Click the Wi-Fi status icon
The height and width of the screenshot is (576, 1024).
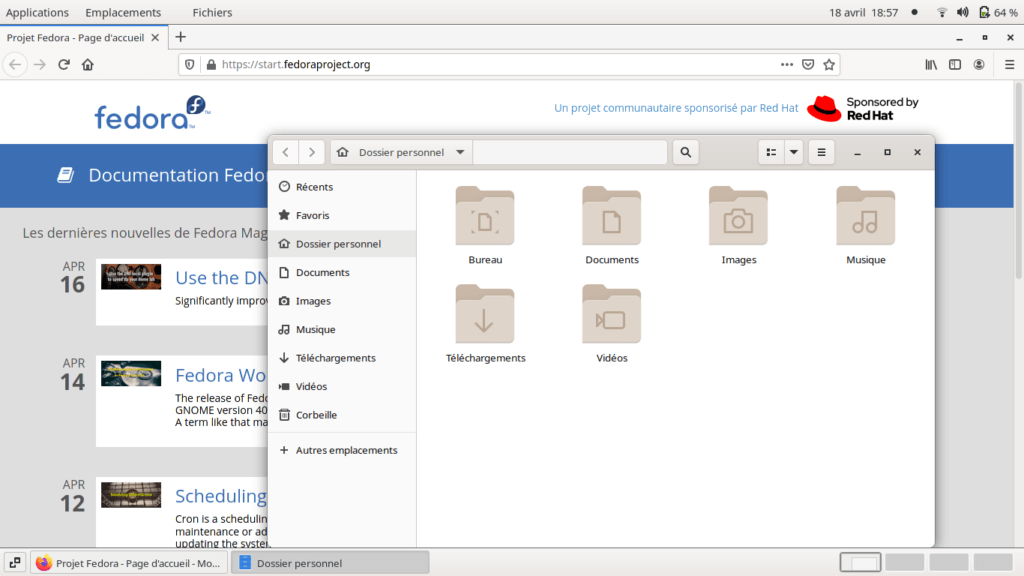(x=942, y=12)
